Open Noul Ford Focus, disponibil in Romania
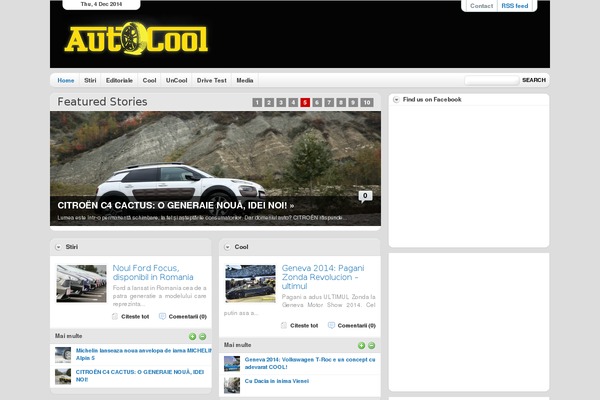The width and height of the screenshot is (600, 400). pyautogui.click(x=153, y=273)
